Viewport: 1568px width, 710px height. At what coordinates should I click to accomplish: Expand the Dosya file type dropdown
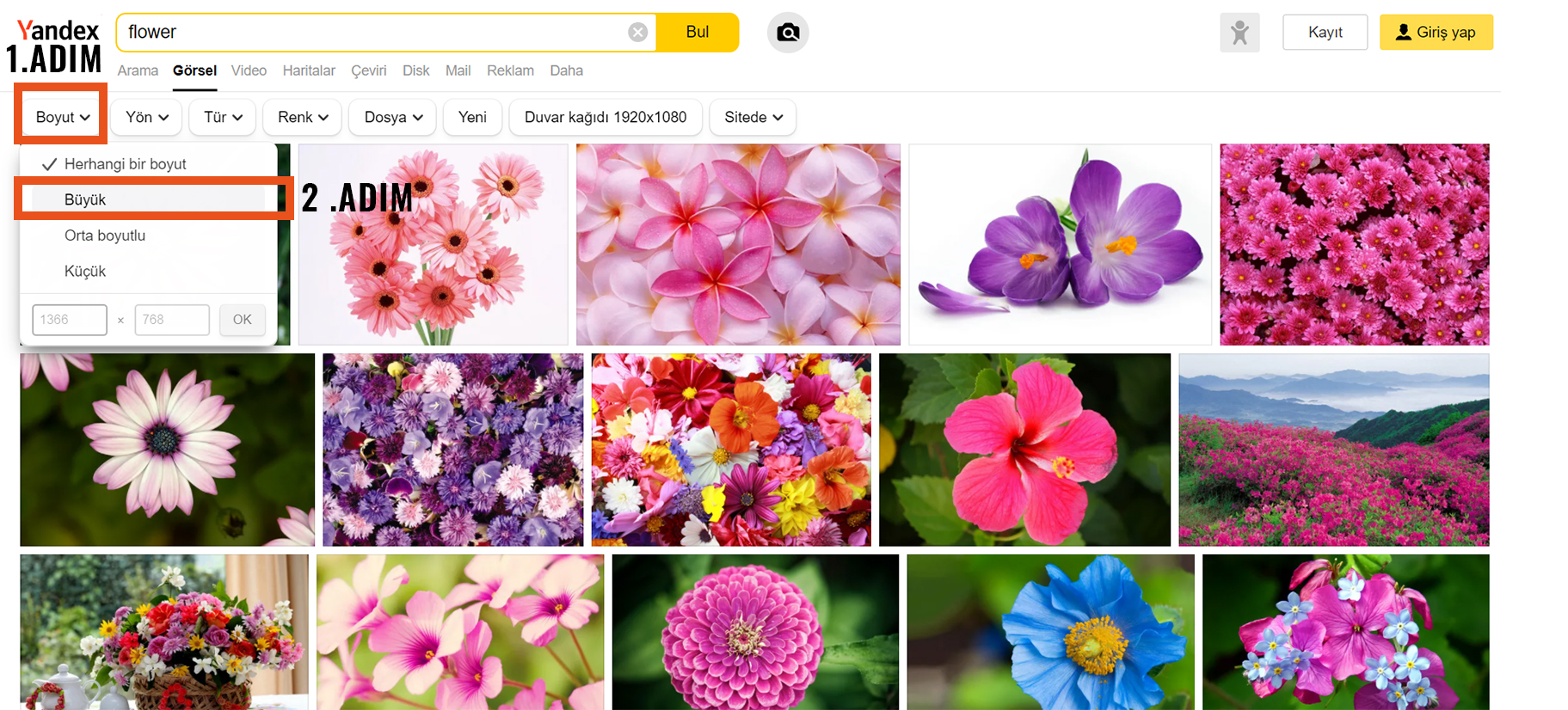(x=393, y=118)
